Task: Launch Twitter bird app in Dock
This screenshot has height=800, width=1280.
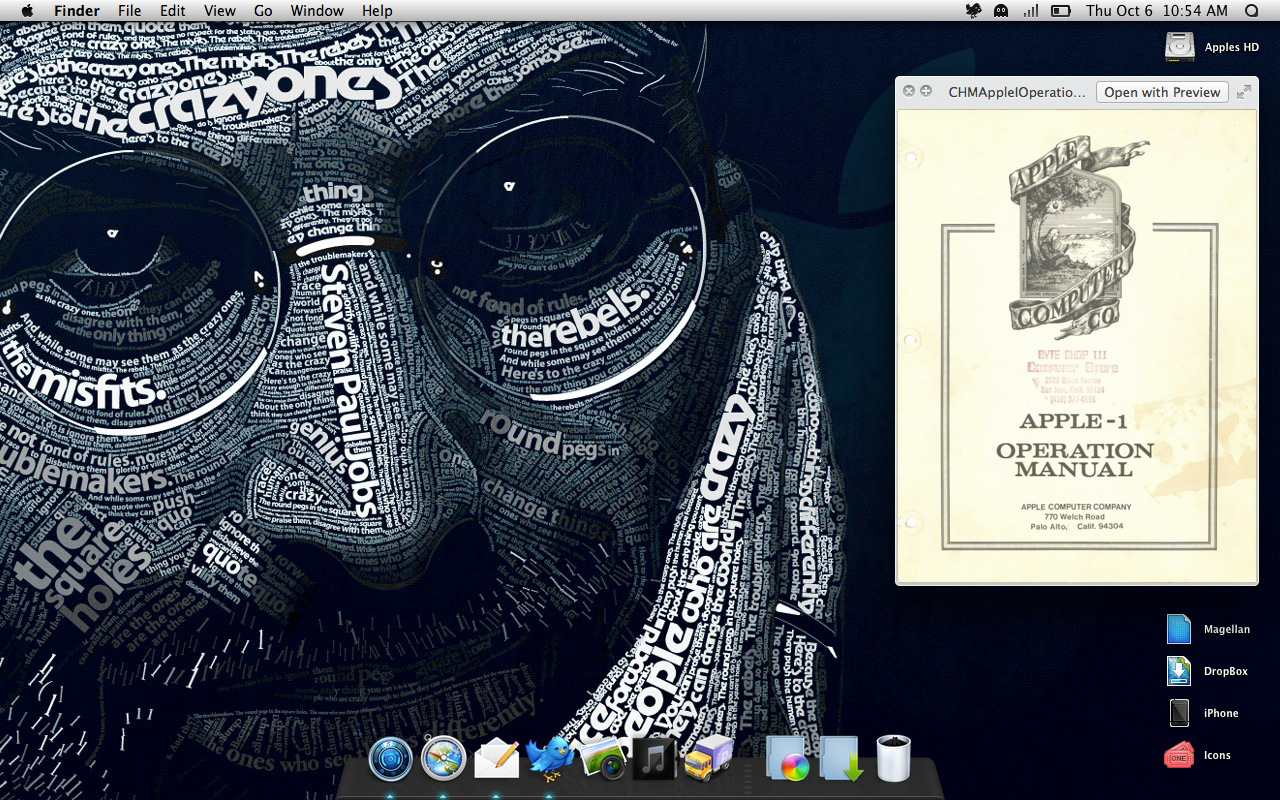Action: [x=549, y=758]
